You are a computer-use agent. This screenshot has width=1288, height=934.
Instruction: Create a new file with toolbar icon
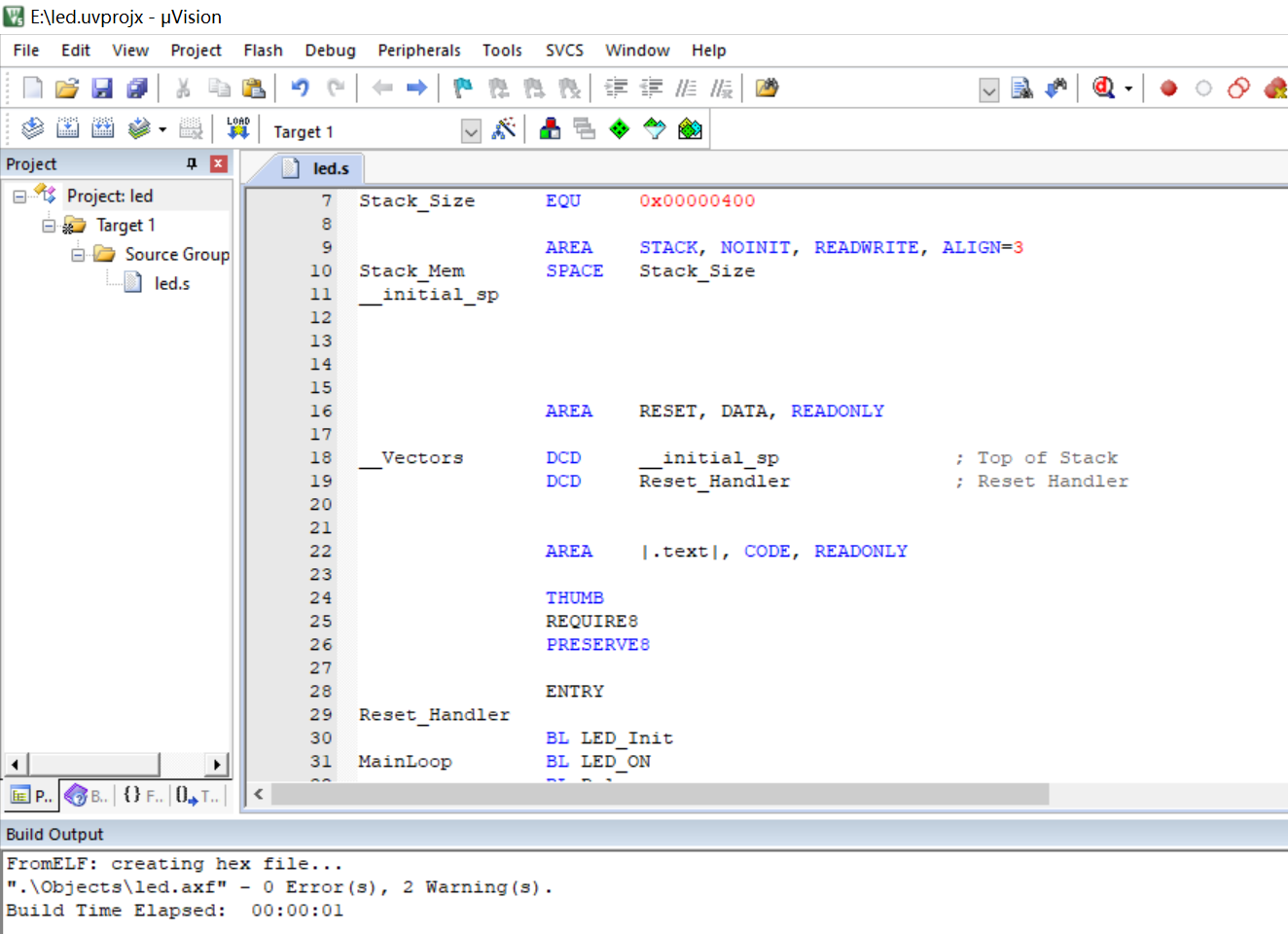32,89
